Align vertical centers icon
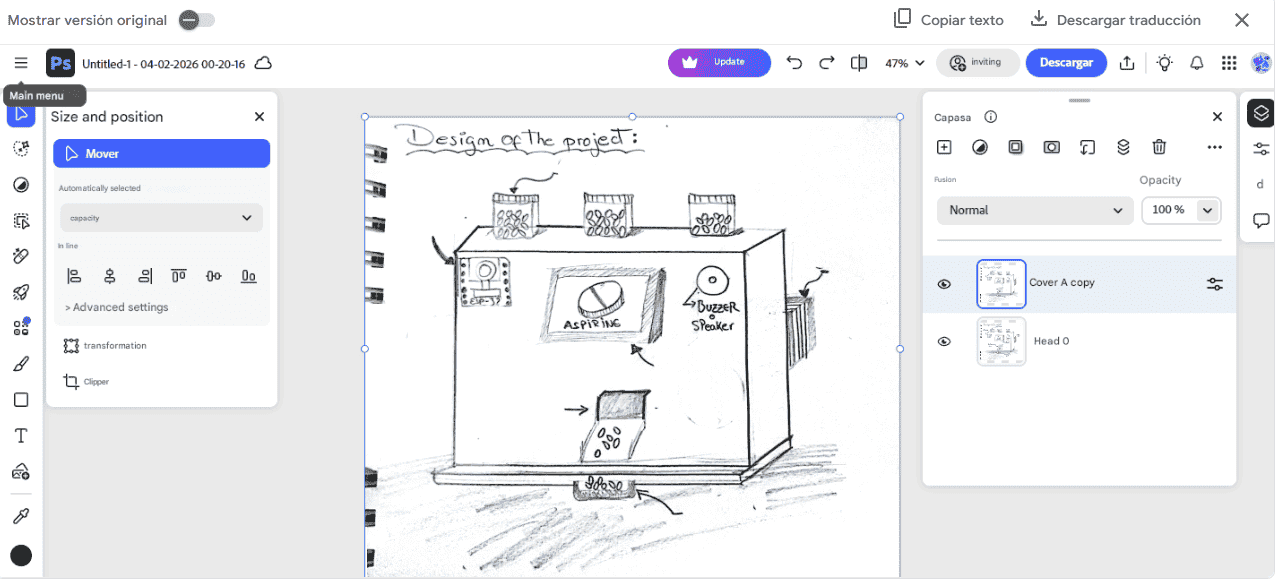The image size is (1277, 583). coord(213,276)
